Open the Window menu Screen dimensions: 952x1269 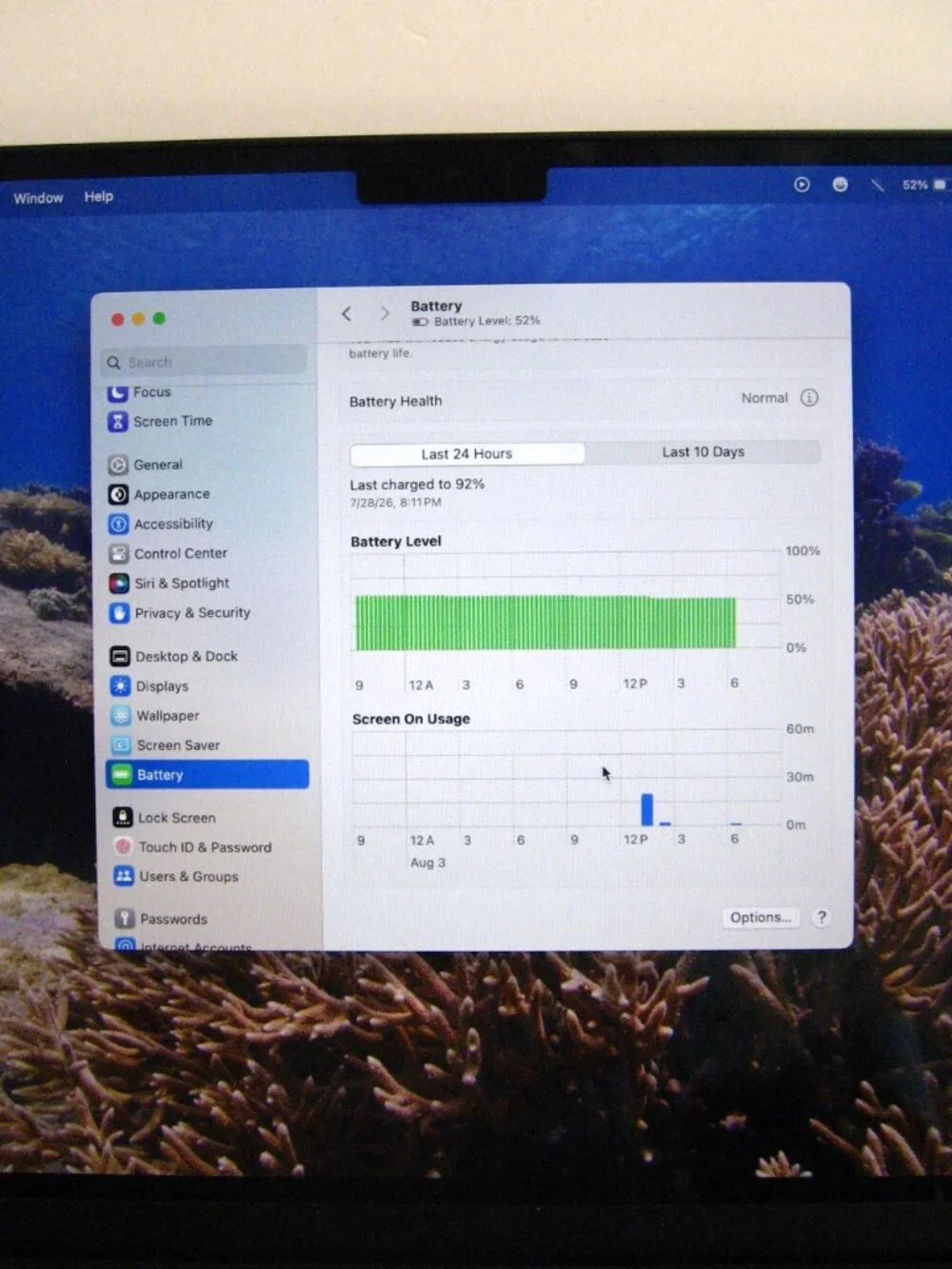pyautogui.click(x=38, y=198)
